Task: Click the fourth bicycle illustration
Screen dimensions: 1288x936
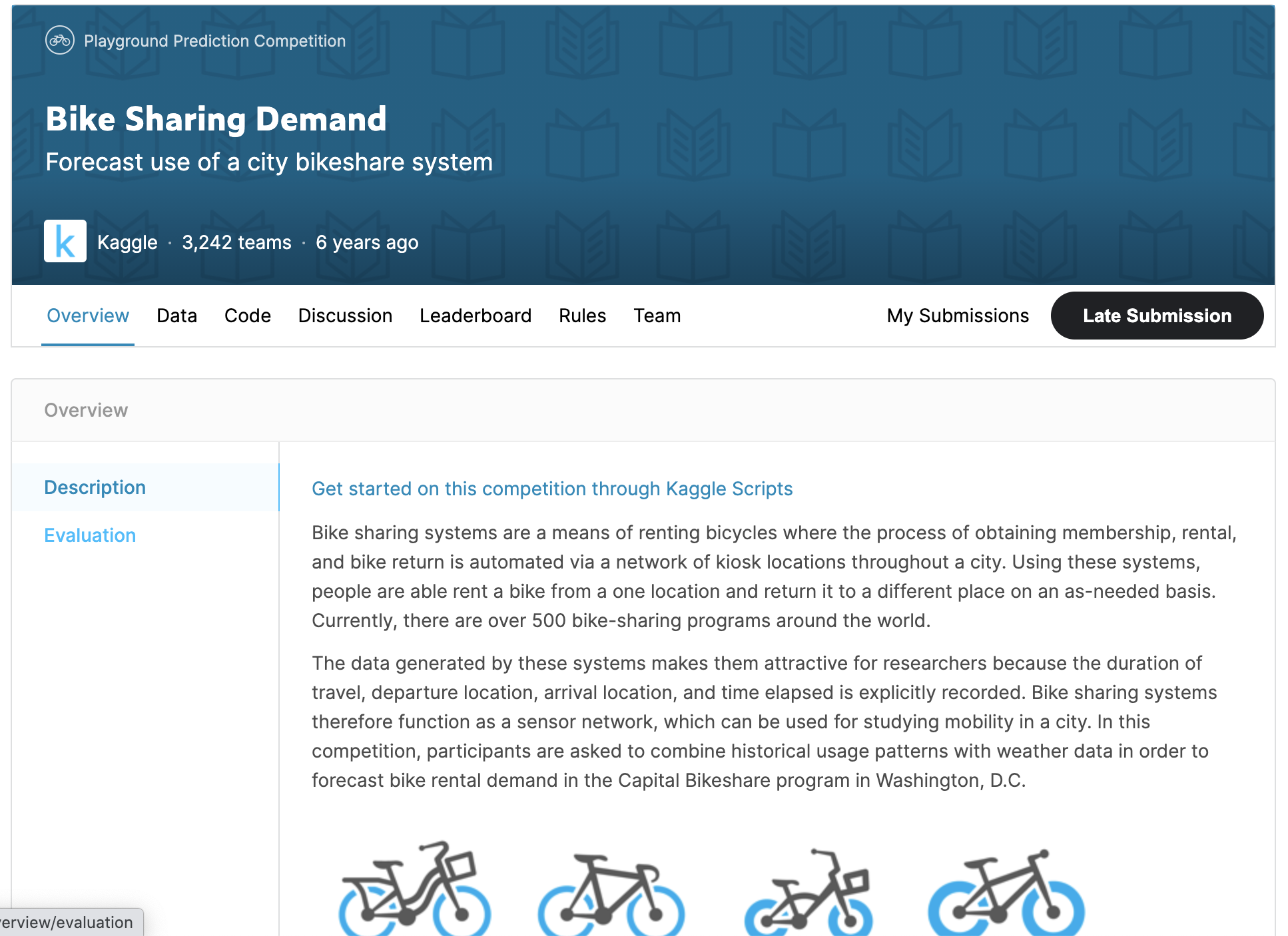Action: tap(1006, 892)
